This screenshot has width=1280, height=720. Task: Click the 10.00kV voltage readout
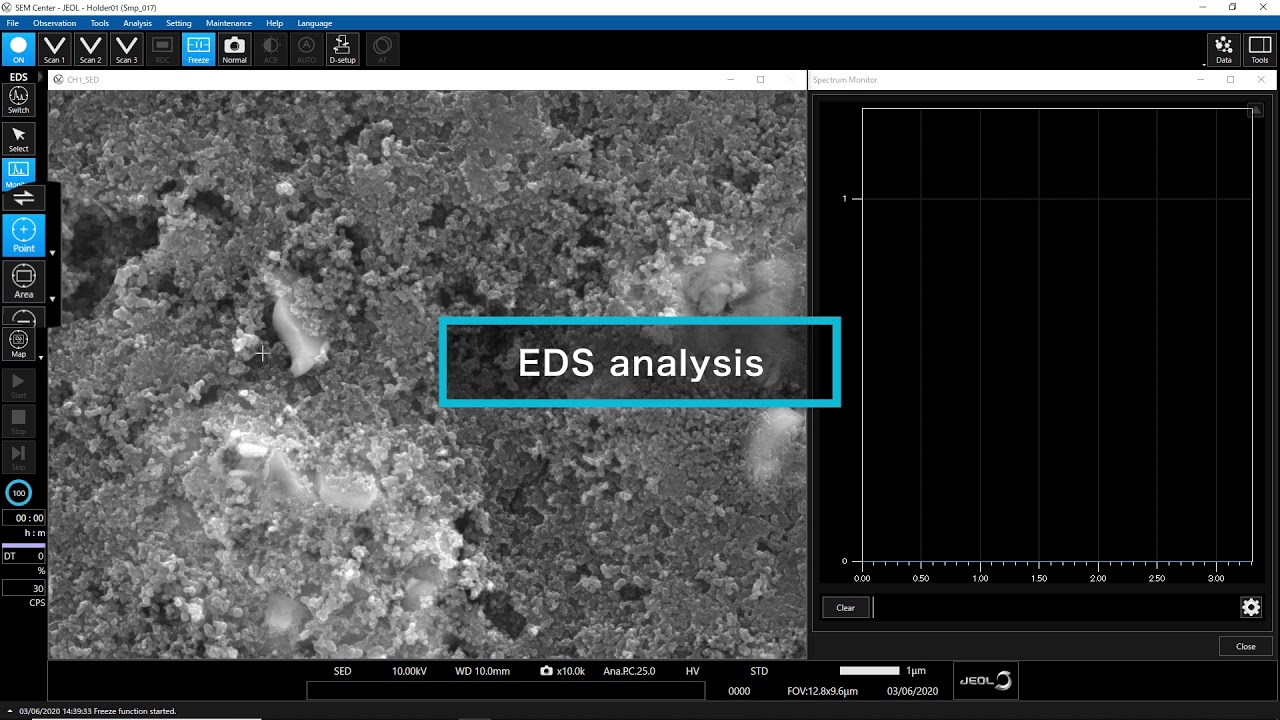coord(410,671)
